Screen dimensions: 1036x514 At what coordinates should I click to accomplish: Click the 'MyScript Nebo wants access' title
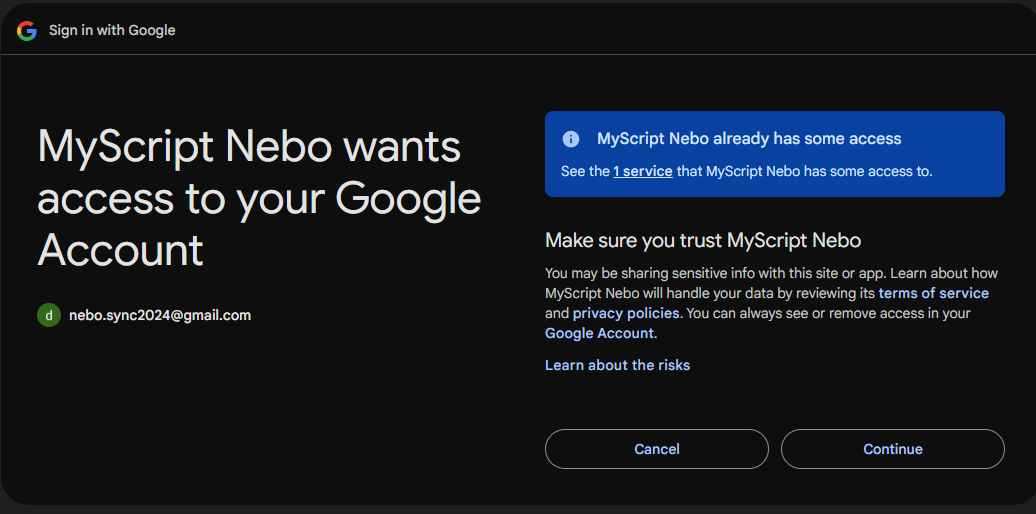(x=259, y=198)
